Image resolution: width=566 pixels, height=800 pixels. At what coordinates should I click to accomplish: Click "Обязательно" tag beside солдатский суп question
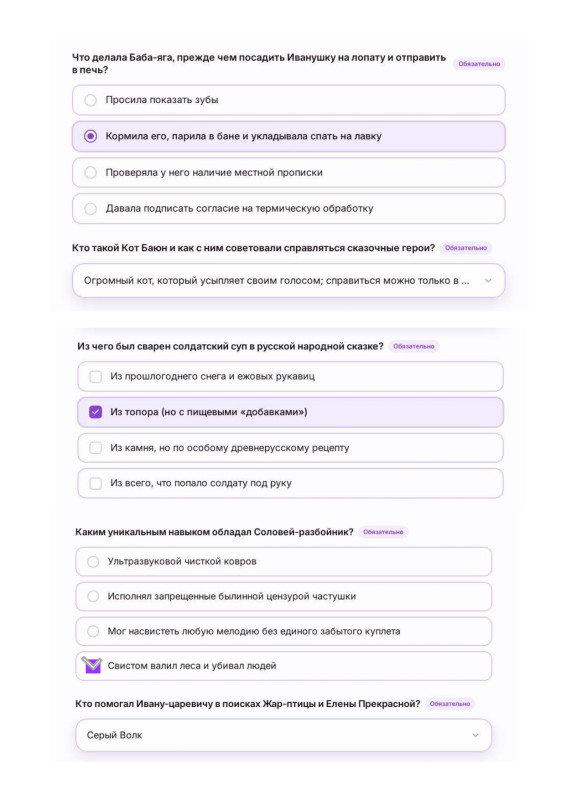point(413,346)
